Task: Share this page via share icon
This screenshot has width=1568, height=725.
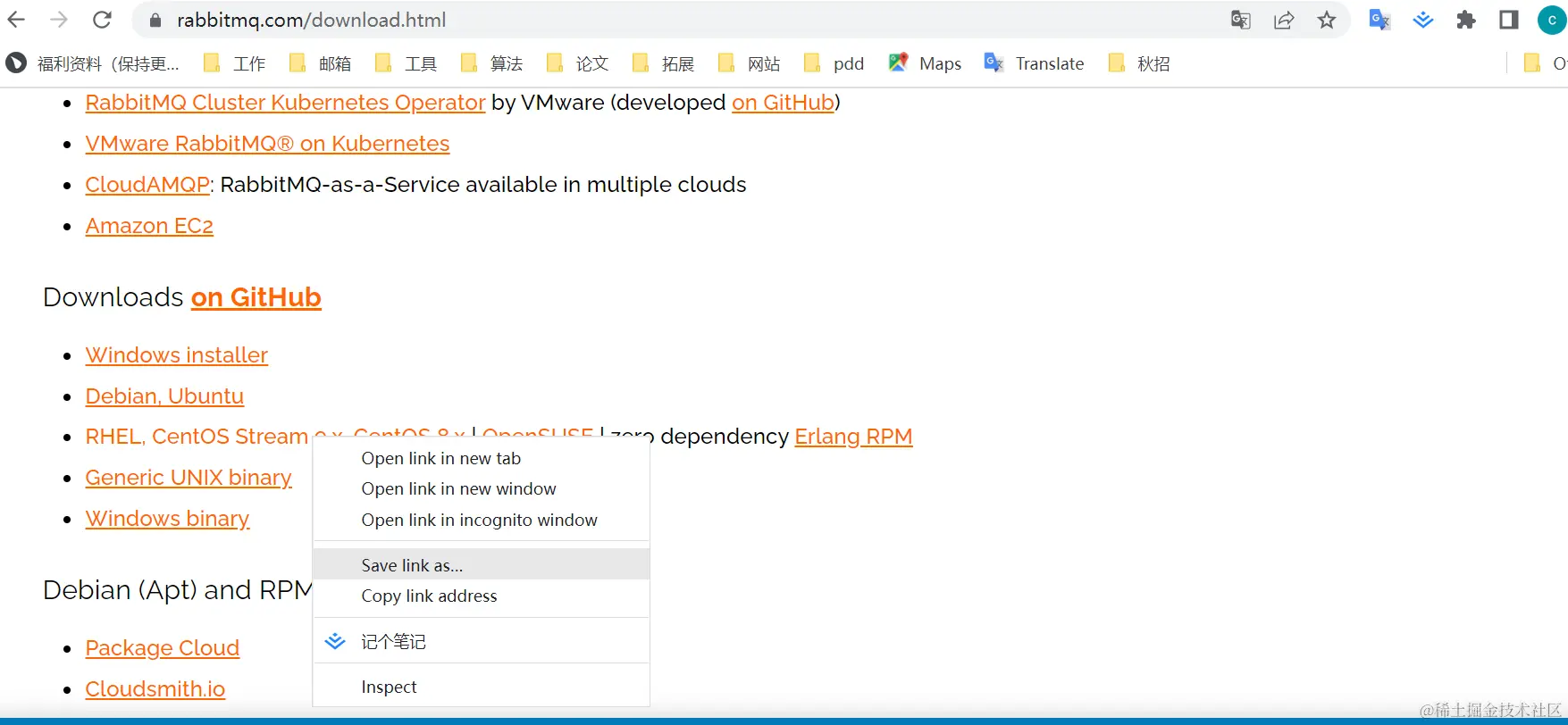Action: pos(1284,20)
